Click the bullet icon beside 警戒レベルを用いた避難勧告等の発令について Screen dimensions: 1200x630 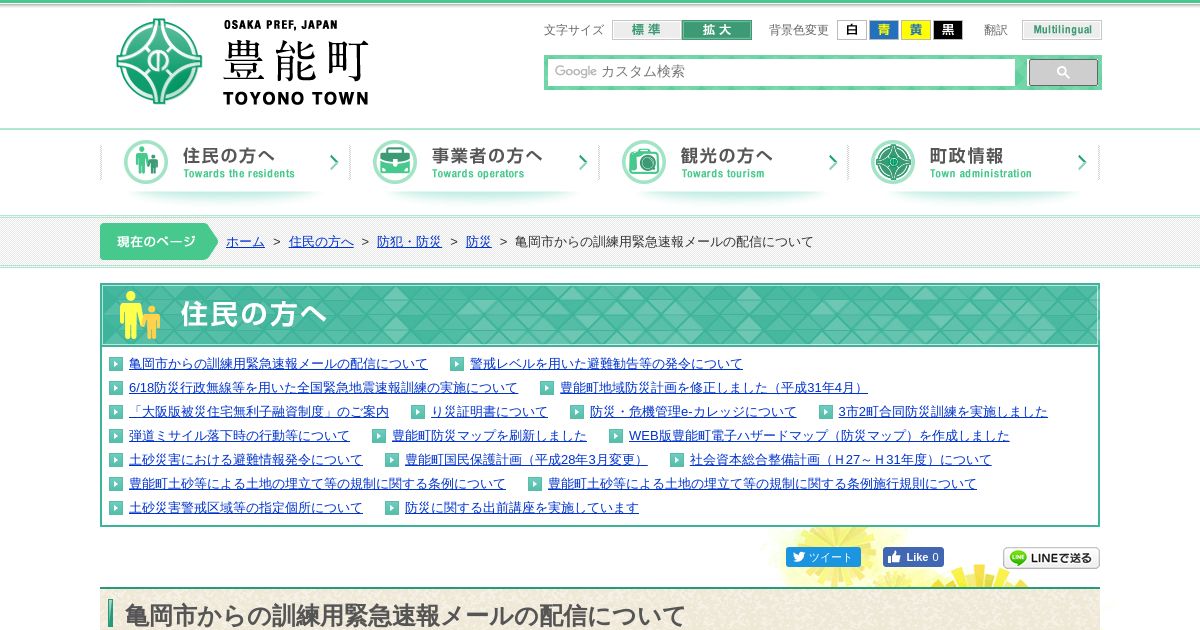457,364
